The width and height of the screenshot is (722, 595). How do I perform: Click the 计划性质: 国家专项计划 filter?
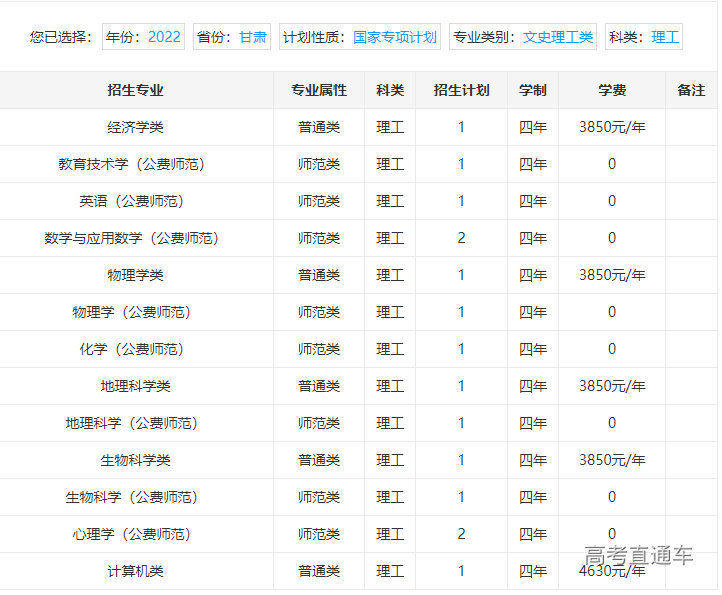359,37
